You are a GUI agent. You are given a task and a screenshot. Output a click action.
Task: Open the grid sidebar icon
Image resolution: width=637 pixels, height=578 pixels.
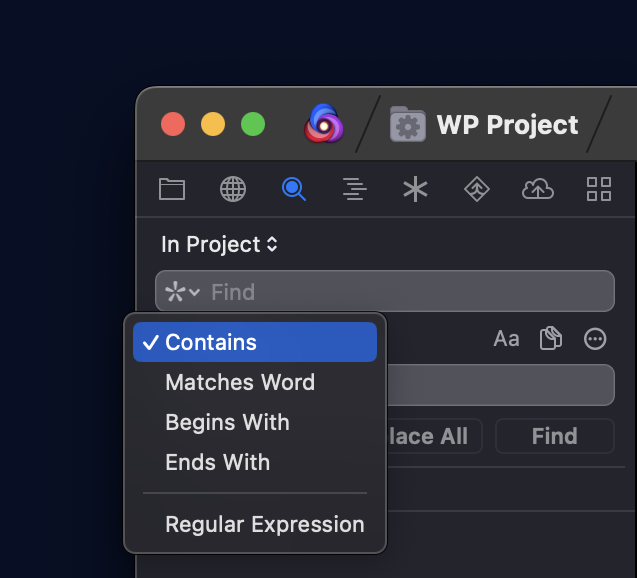(599, 189)
